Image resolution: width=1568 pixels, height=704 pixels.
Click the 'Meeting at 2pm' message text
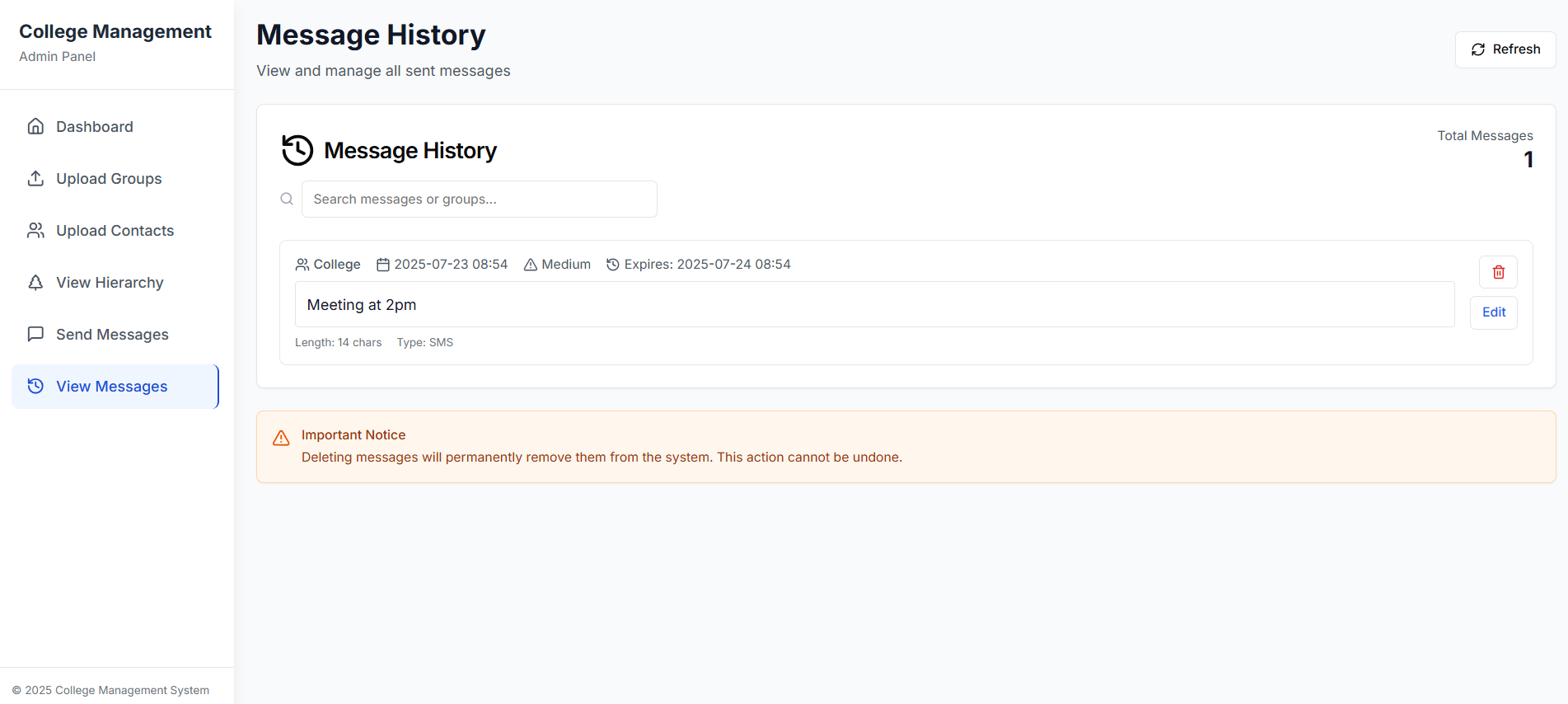(362, 305)
